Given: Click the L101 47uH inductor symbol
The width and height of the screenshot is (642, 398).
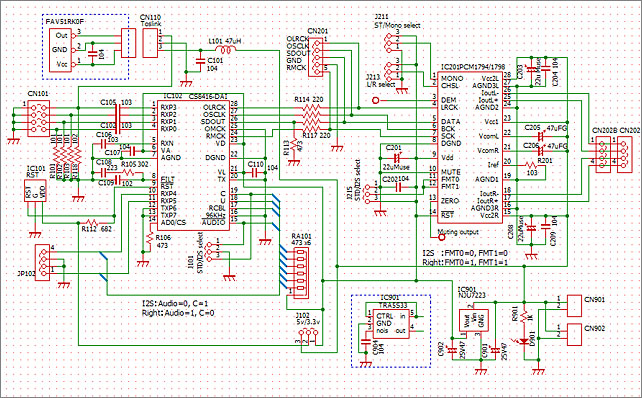Looking at the screenshot, I should point(225,50).
